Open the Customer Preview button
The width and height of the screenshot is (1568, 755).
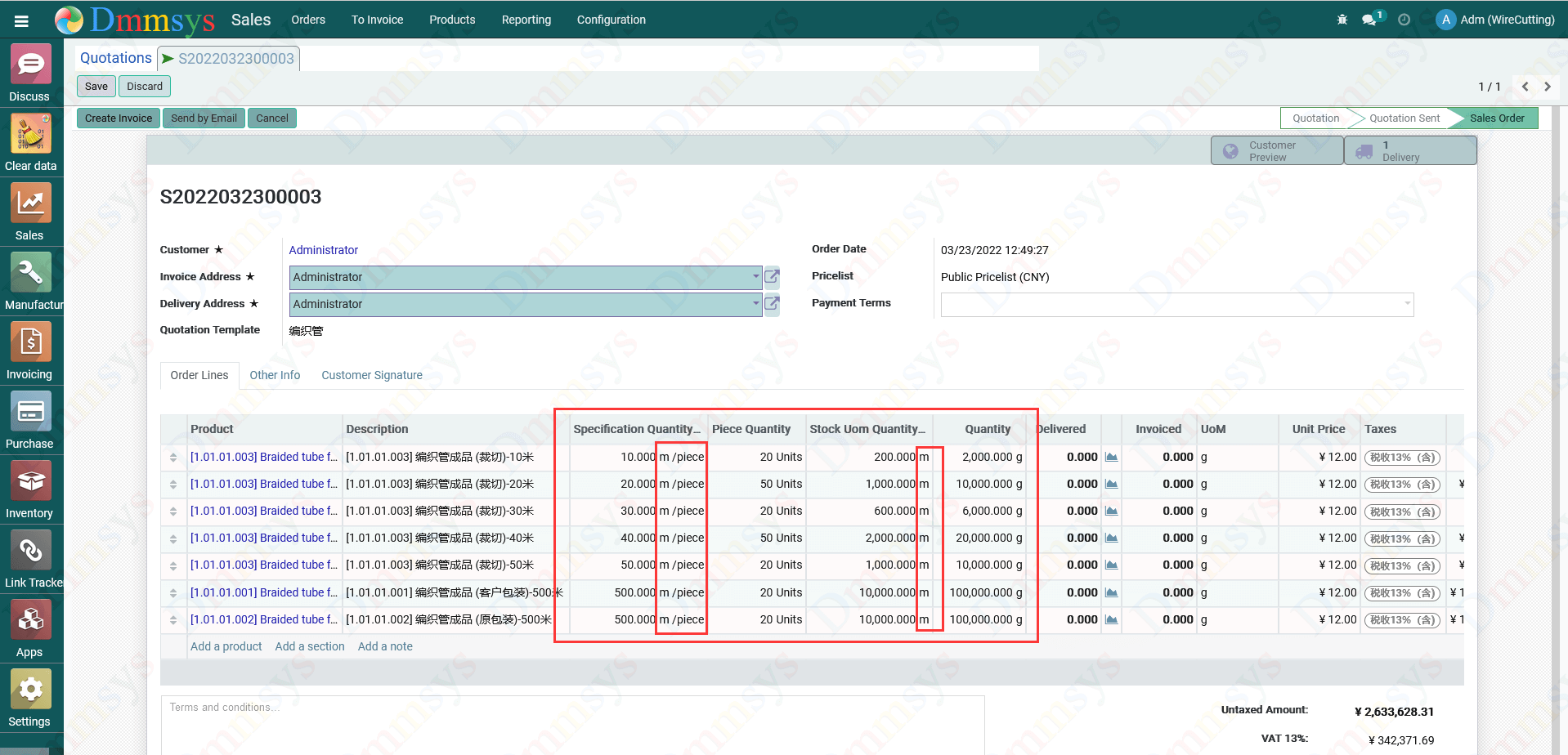pos(1277,151)
